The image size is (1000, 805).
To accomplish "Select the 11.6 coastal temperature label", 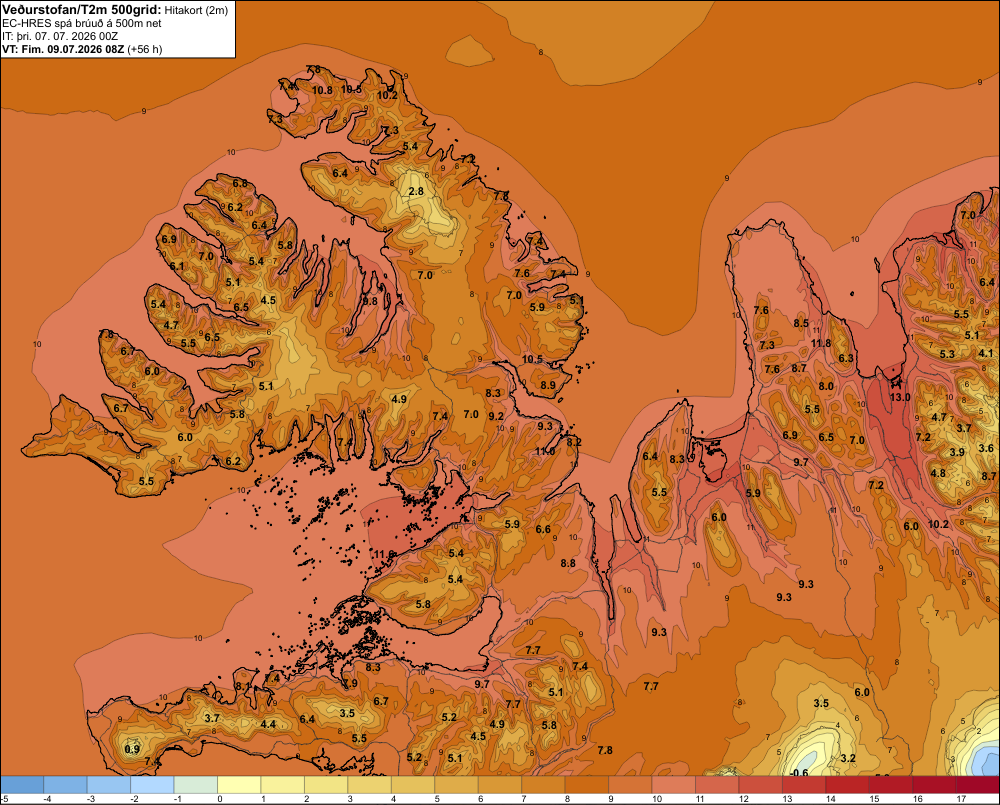I will [x=384, y=554].
